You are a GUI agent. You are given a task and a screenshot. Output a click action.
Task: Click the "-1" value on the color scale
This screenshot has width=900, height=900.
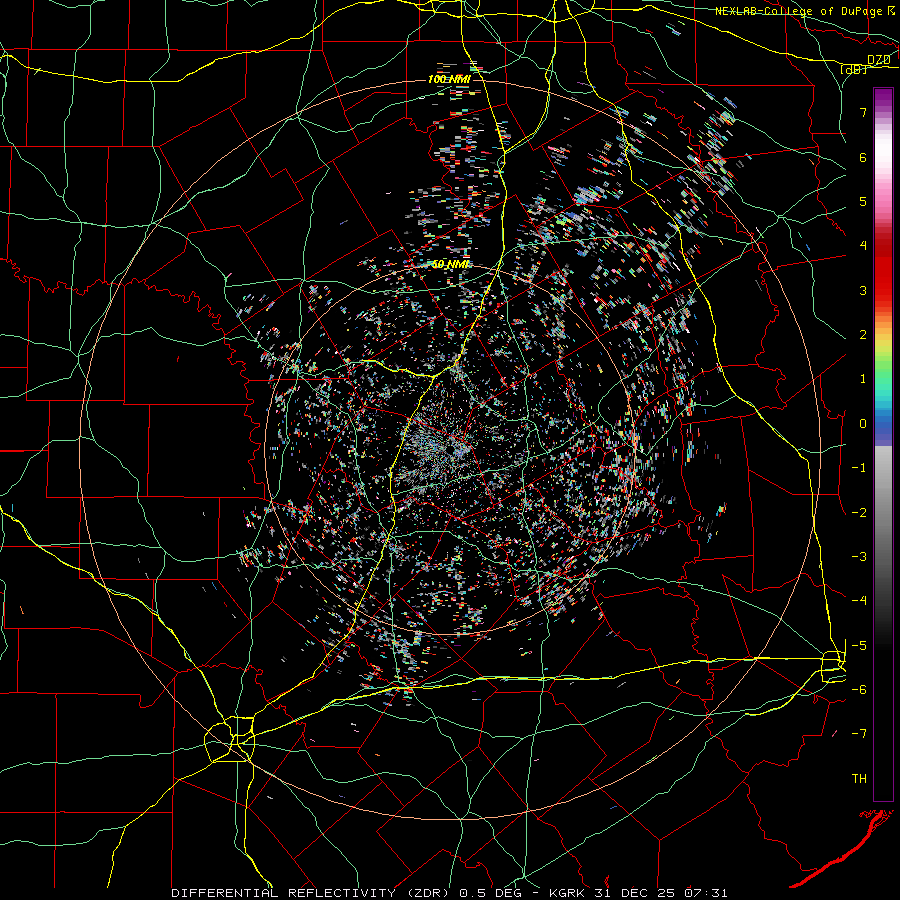click(859, 468)
